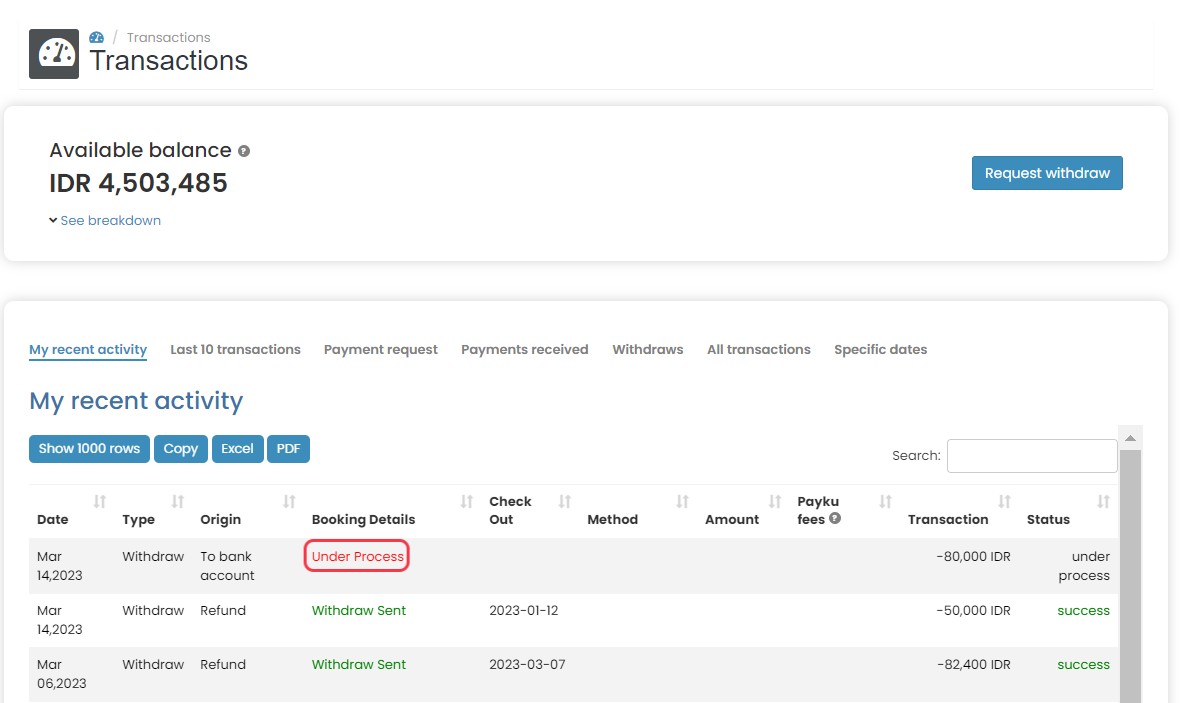The image size is (1180, 703).
Task: Click the 2023-01-12 check out date
Action: point(524,610)
